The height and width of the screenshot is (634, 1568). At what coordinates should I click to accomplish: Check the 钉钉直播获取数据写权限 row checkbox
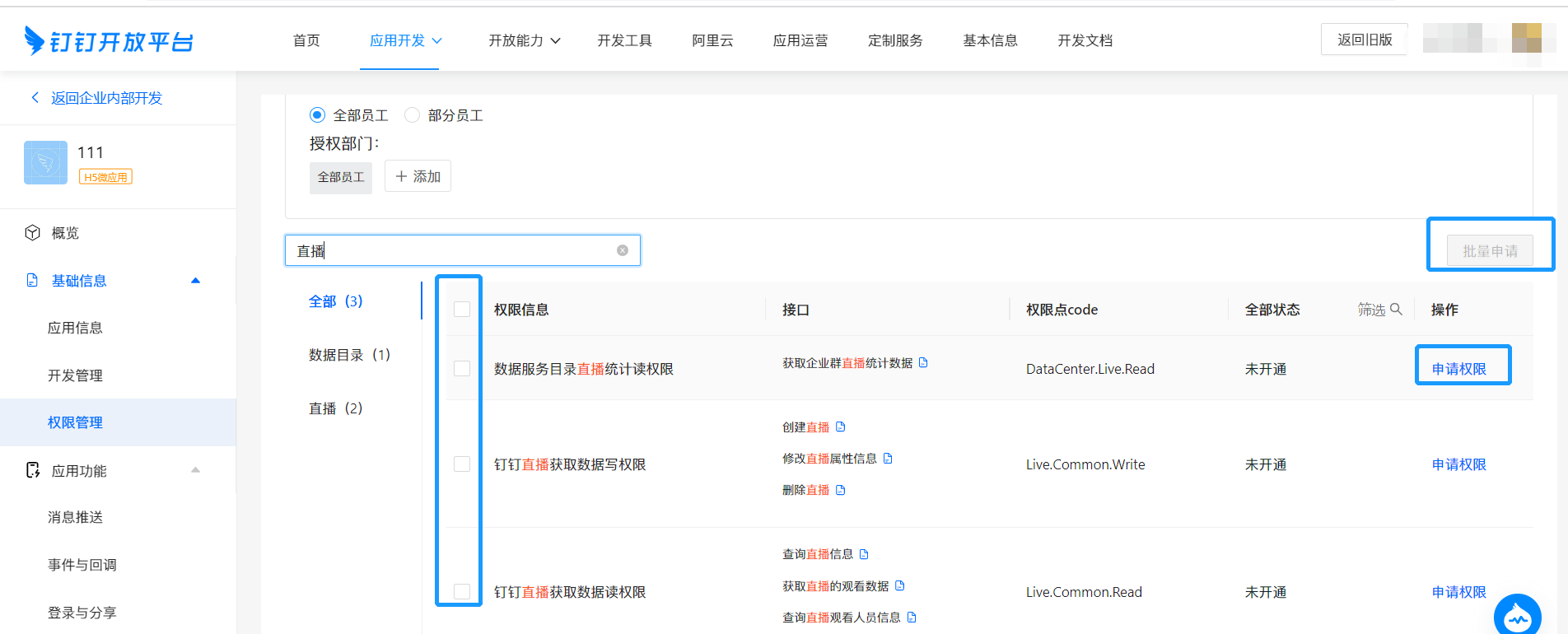[x=462, y=464]
